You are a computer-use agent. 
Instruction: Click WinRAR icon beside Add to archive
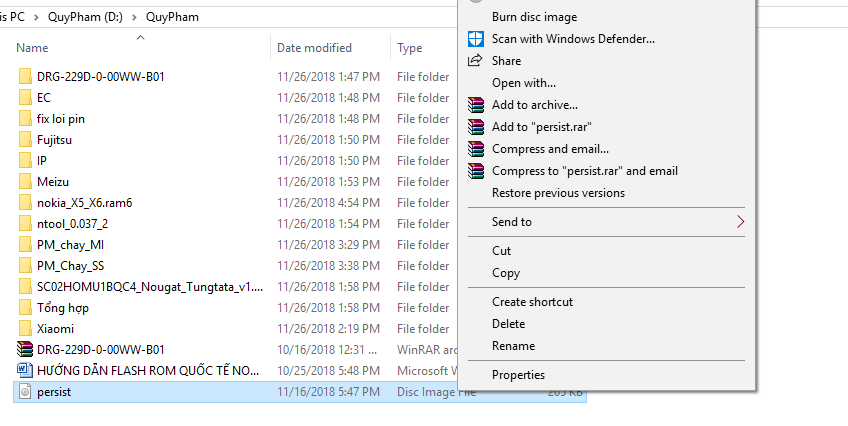[475, 105]
